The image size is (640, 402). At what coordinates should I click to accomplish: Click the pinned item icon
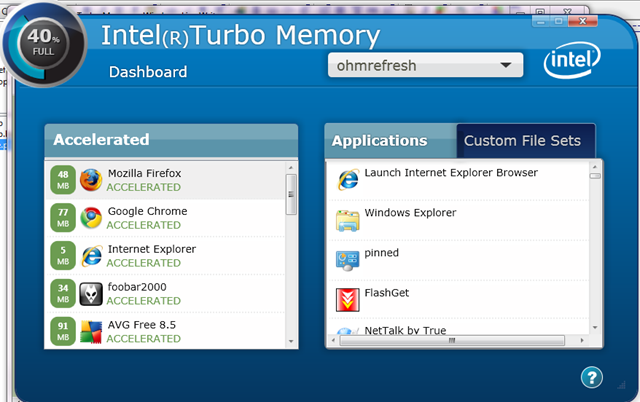[x=347, y=260]
